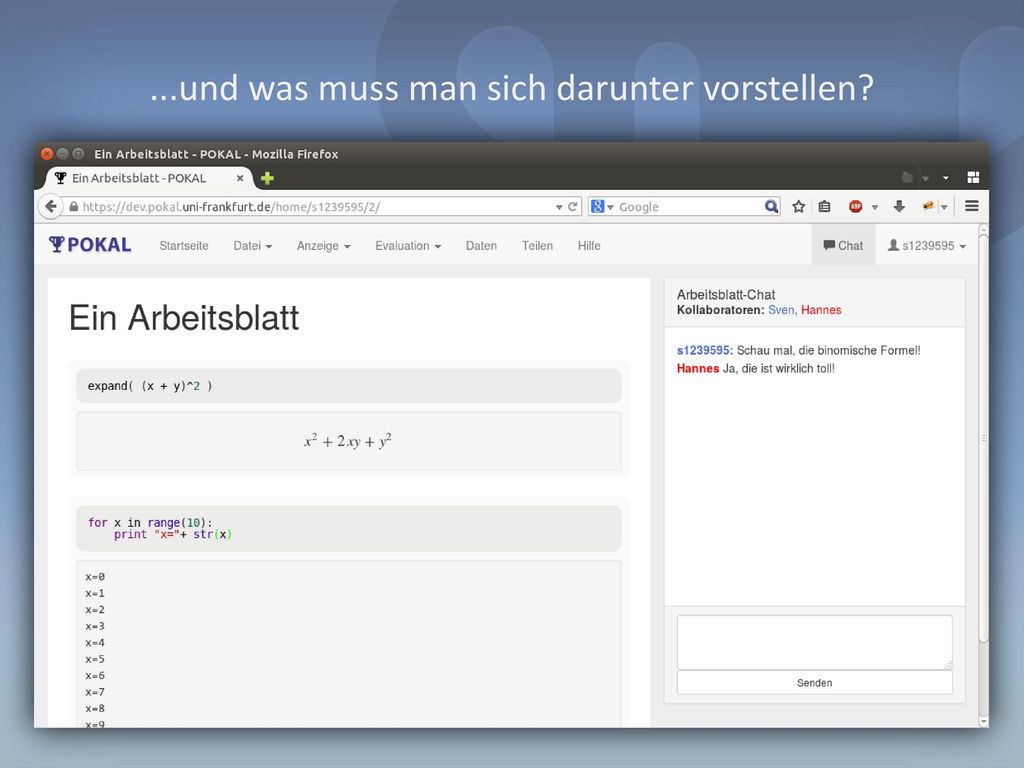Click the for-loop code cell
Image resolution: width=1024 pixels, height=768 pixels.
pyautogui.click(x=349, y=528)
